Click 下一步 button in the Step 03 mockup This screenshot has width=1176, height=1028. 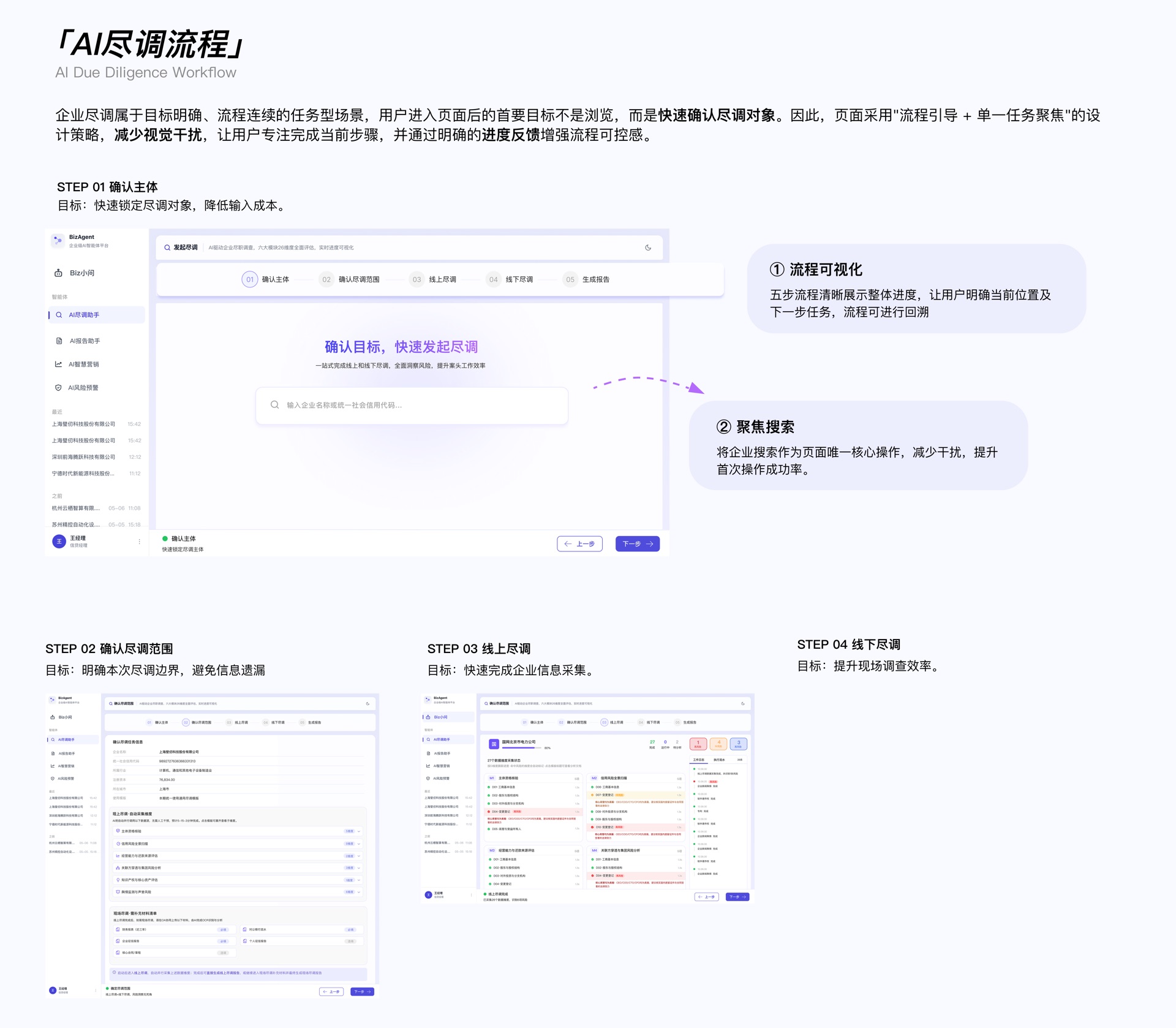[737, 897]
